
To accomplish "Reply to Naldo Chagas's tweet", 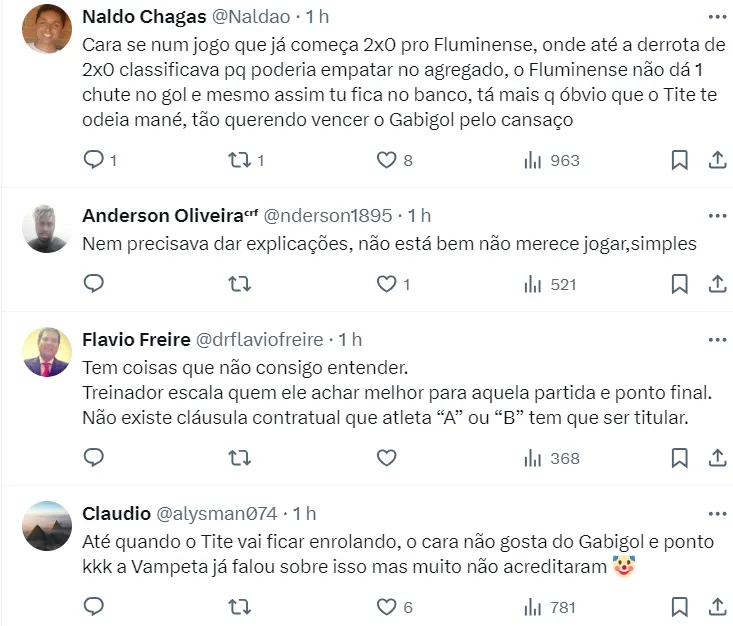I will point(93,160).
